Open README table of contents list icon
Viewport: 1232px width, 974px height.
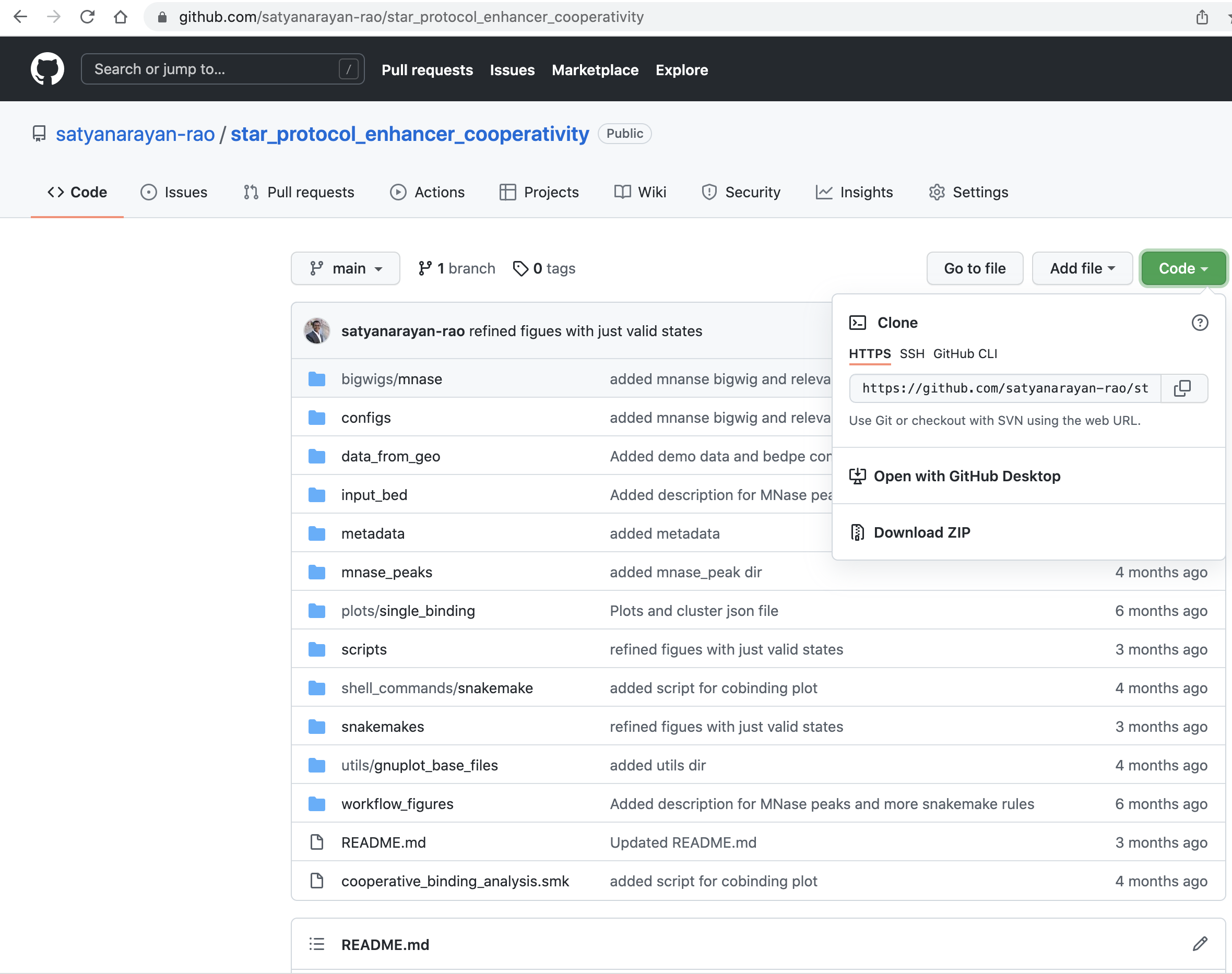(x=316, y=944)
